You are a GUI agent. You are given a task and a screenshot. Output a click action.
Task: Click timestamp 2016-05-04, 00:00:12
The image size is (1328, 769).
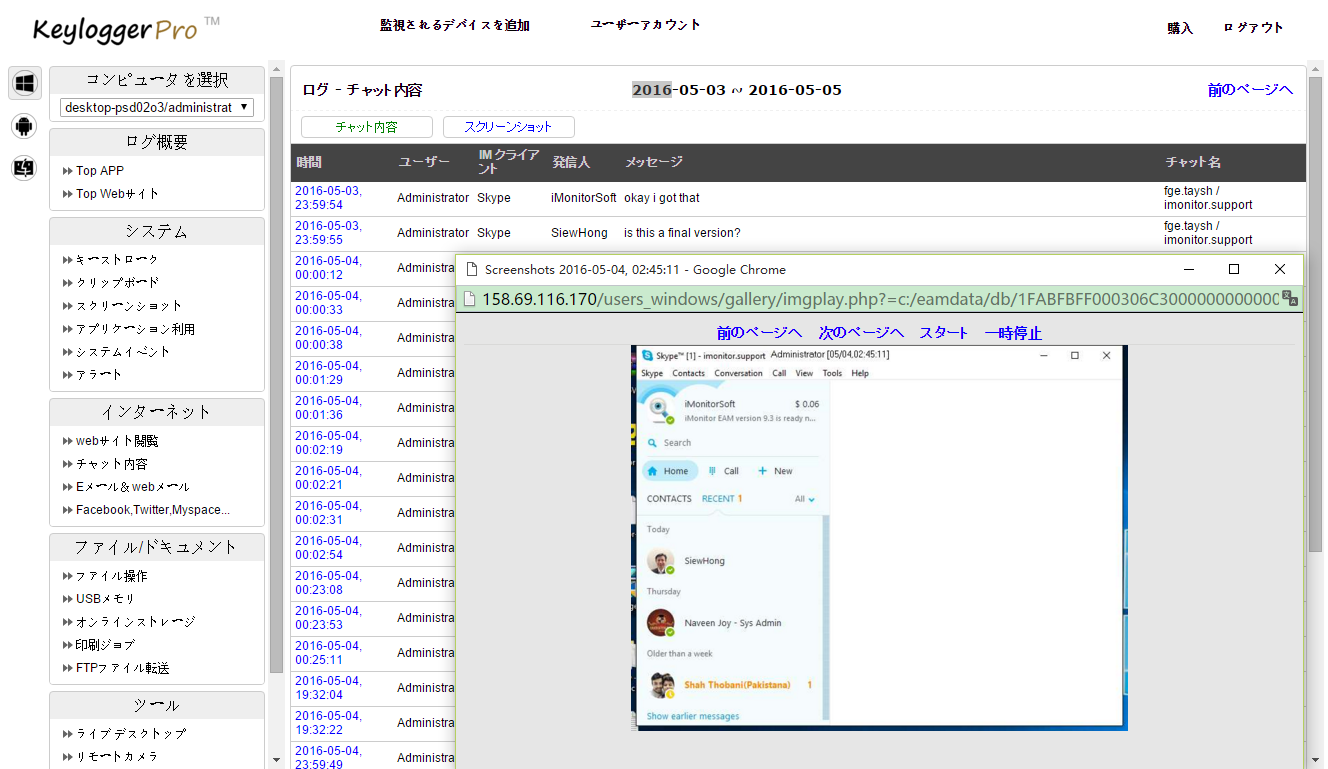[x=328, y=268]
